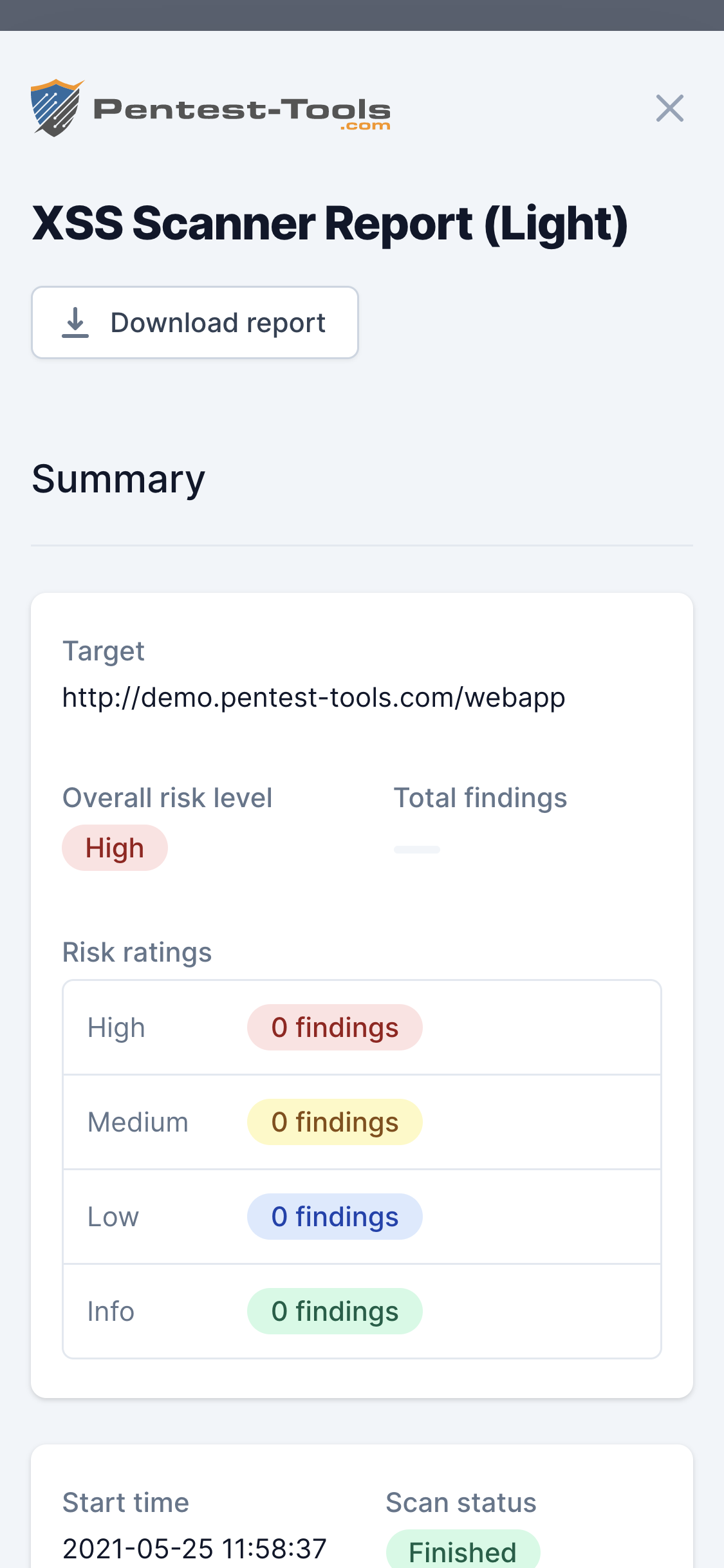
Task: Click the X close icon at top right
Action: click(x=670, y=108)
